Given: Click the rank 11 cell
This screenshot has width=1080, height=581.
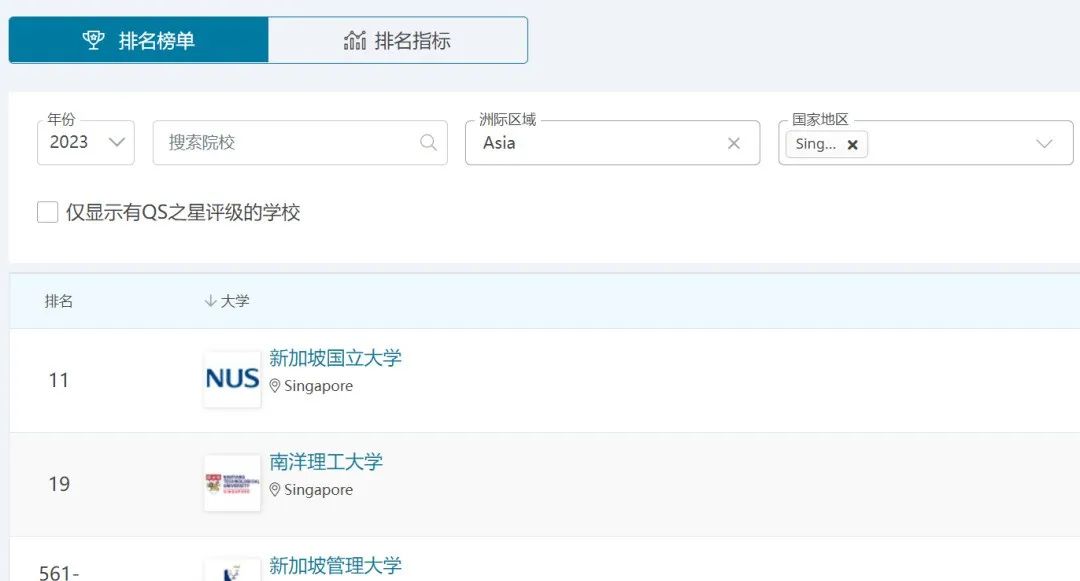Looking at the screenshot, I should click(59, 380).
